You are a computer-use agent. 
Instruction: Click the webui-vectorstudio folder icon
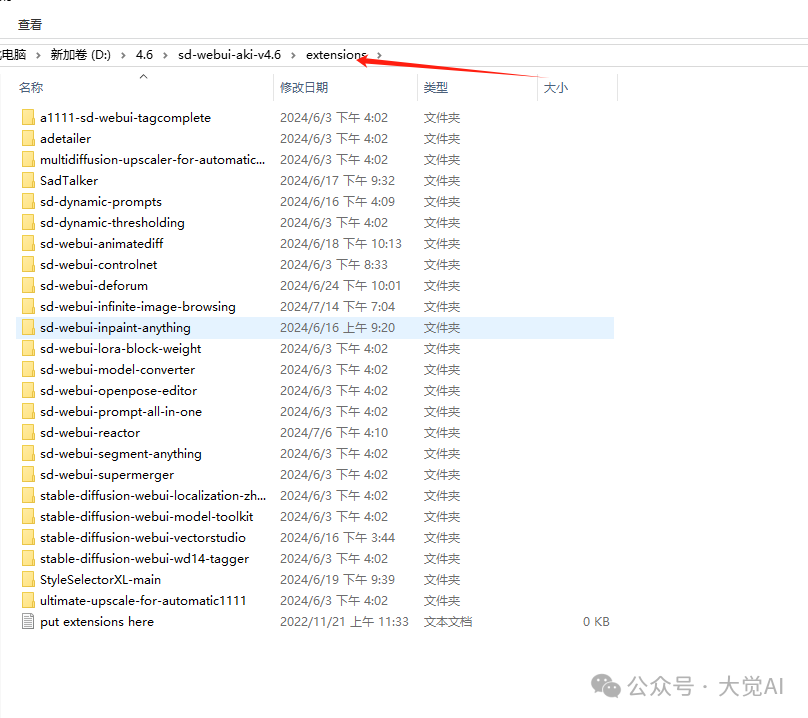[x=28, y=538]
